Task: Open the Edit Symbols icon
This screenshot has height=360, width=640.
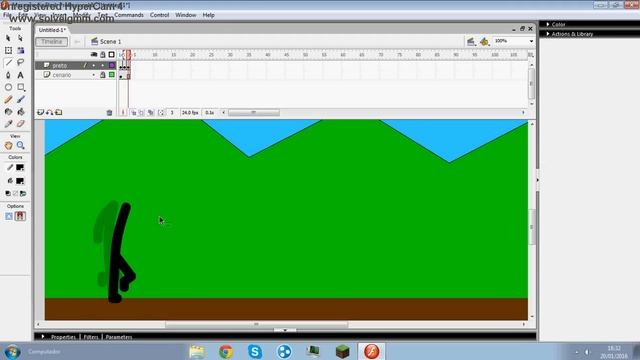Action: coord(484,41)
